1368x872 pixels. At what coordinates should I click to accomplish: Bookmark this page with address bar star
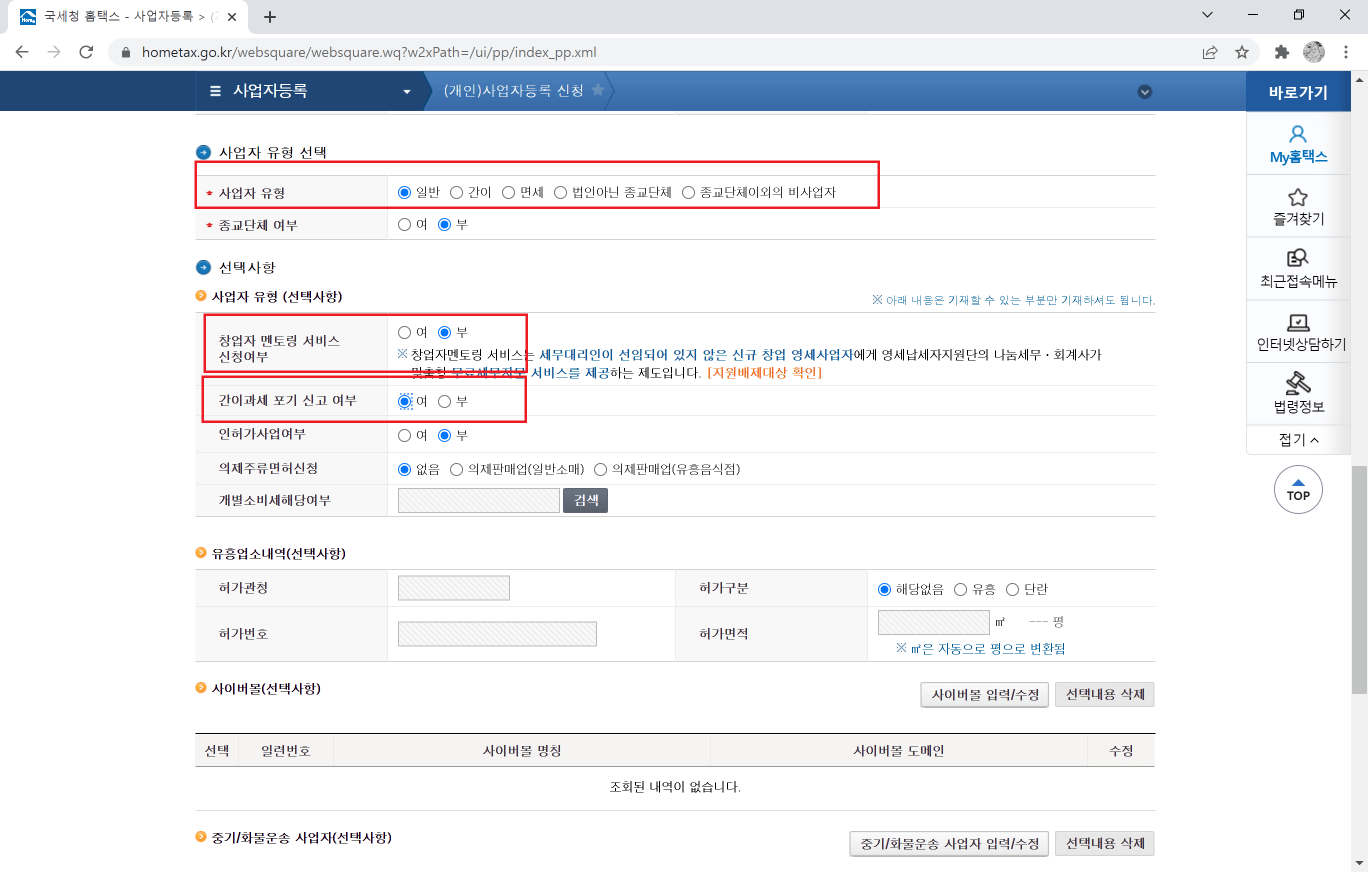(1242, 52)
